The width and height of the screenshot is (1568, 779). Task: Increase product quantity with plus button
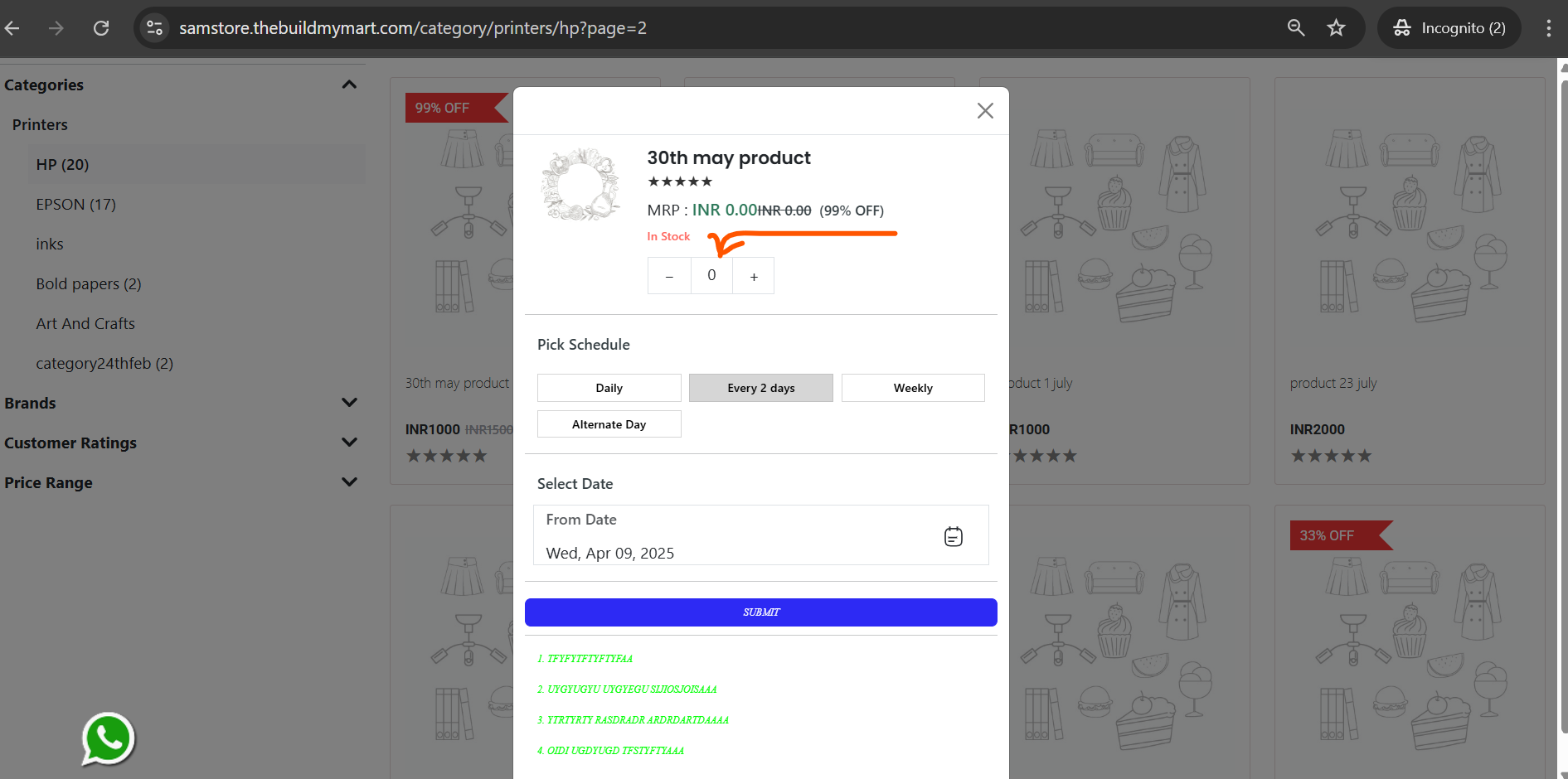click(x=754, y=276)
